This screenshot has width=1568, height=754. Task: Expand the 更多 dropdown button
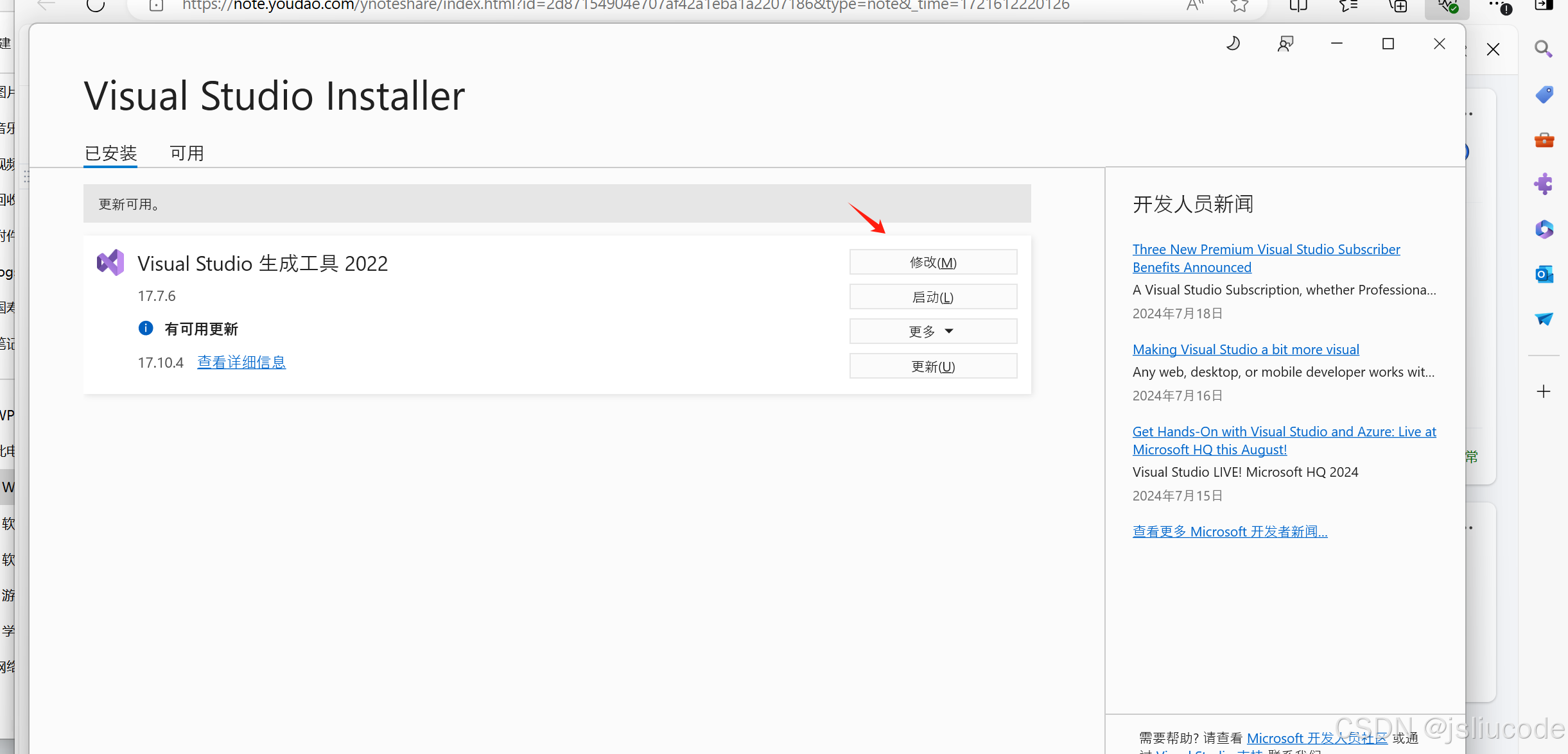pyautogui.click(x=933, y=332)
